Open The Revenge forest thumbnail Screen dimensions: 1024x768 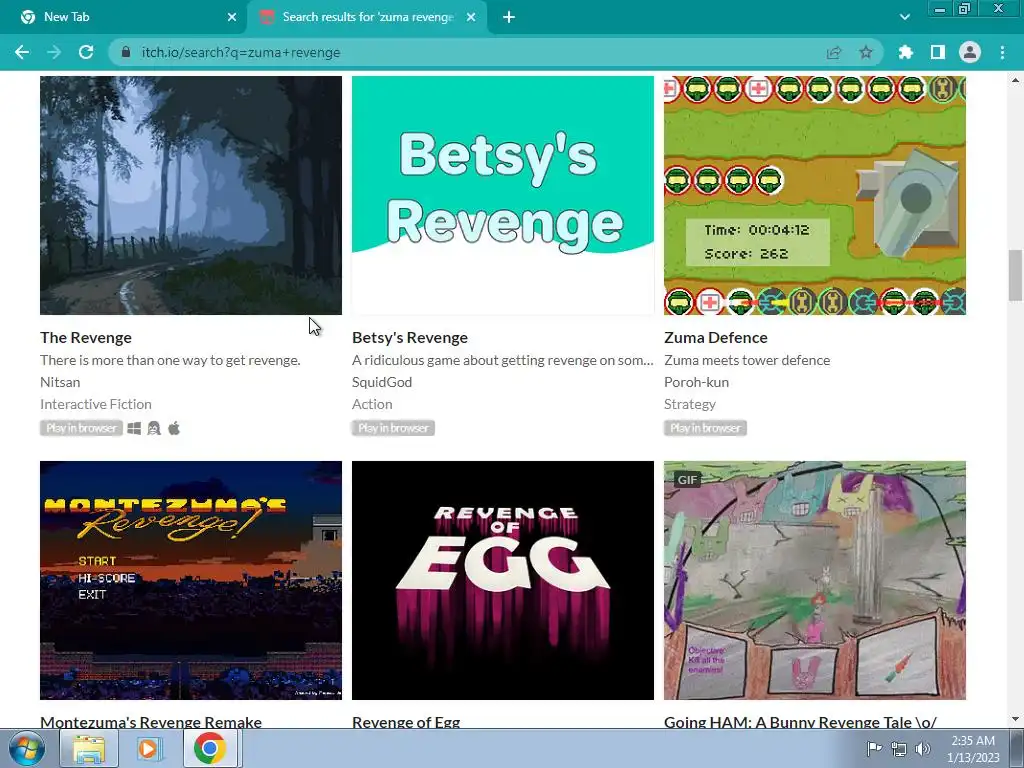coord(191,195)
